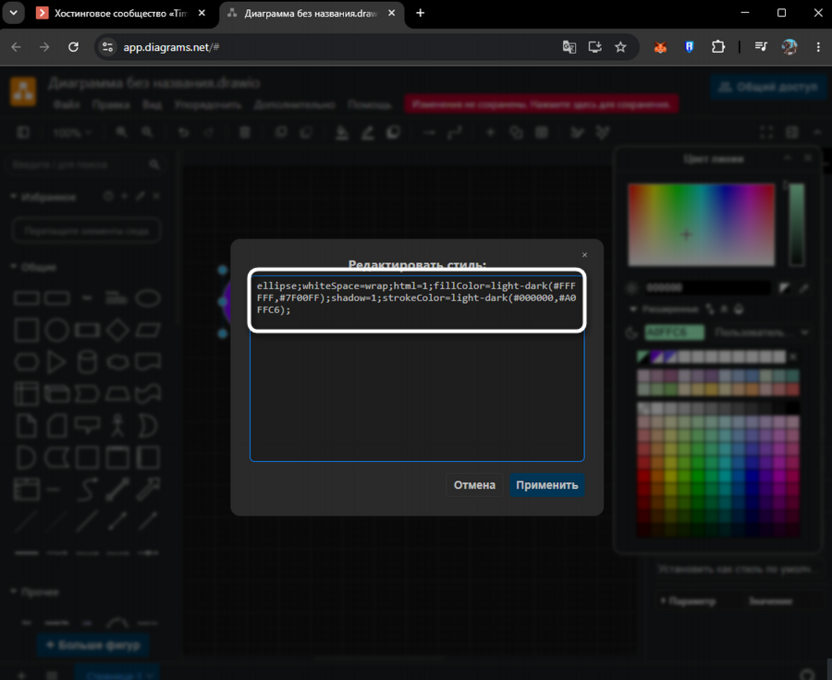832x680 pixels.
Task: Open the Chrome three-dot menu
Action: coord(818,47)
